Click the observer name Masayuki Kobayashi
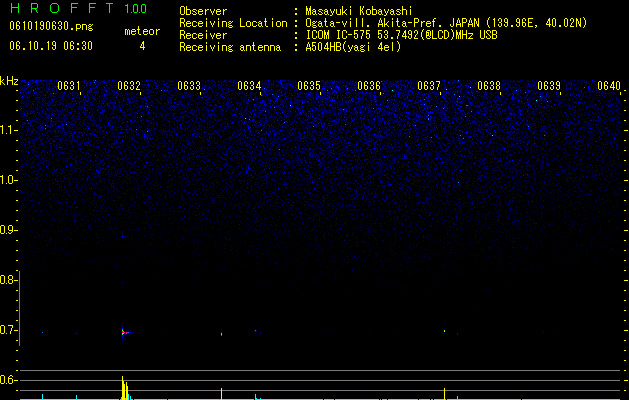 click(x=359, y=11)
